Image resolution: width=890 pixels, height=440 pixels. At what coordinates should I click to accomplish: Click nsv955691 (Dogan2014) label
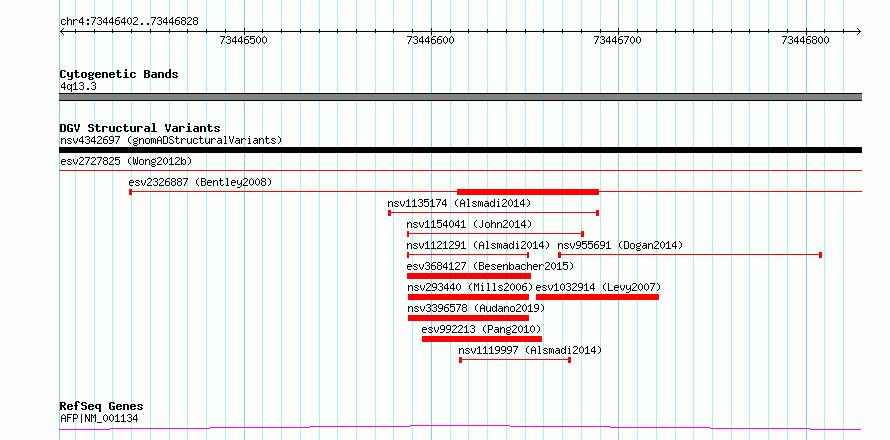point(620,245)
